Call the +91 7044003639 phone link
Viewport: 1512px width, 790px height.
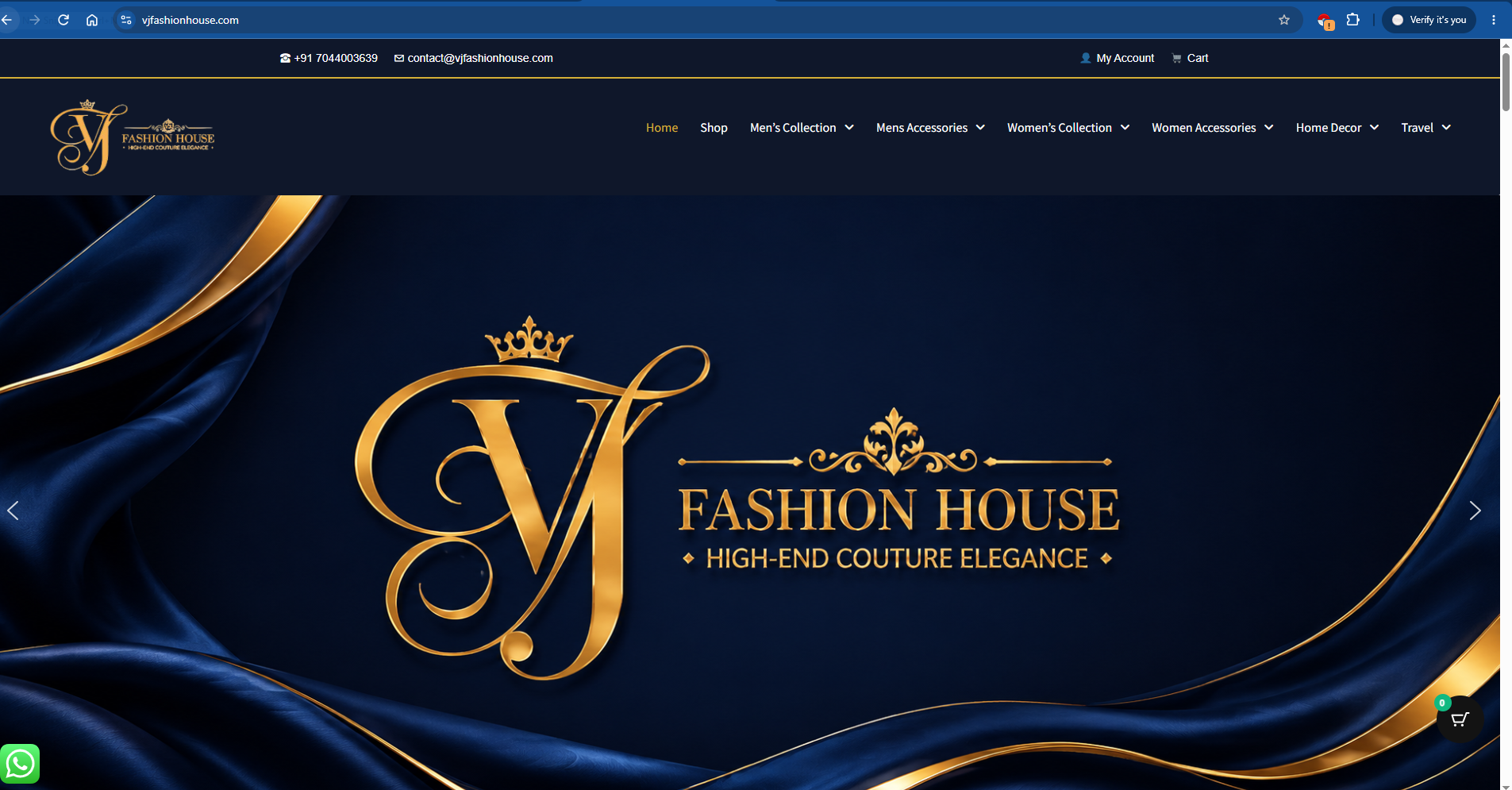336,58
